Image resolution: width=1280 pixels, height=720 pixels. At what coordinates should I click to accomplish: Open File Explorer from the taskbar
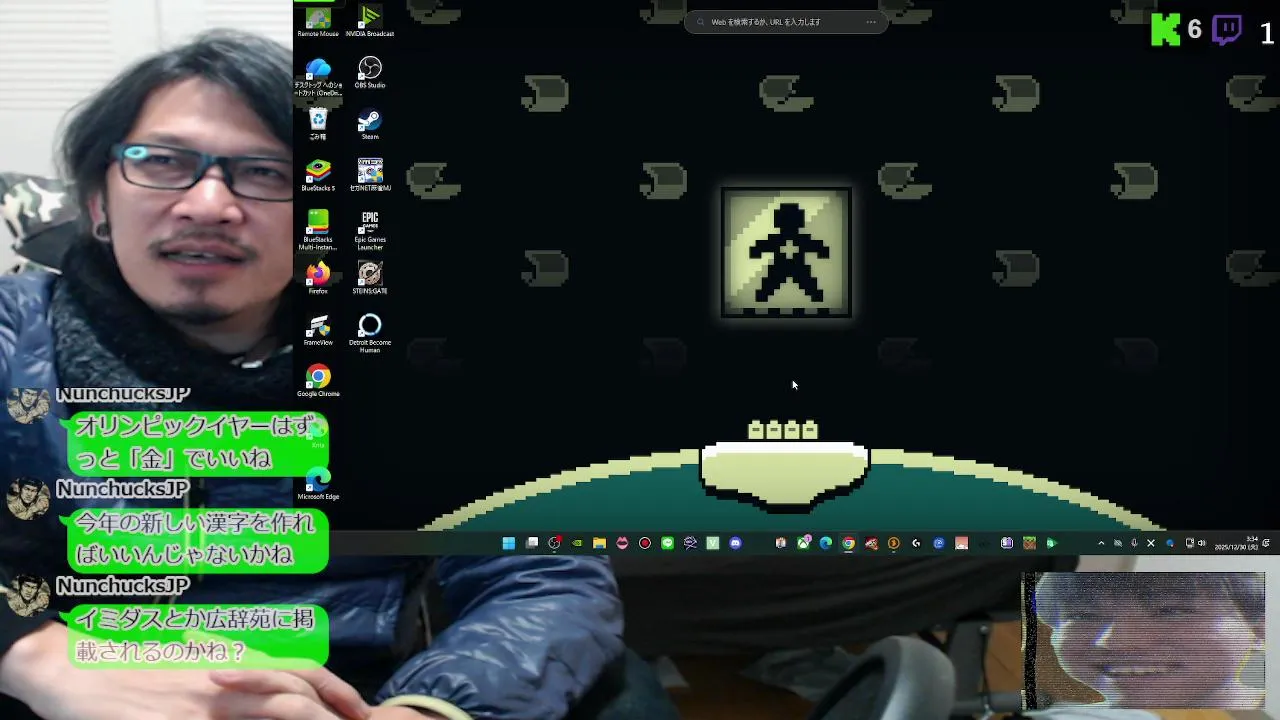tap(599, 543)
